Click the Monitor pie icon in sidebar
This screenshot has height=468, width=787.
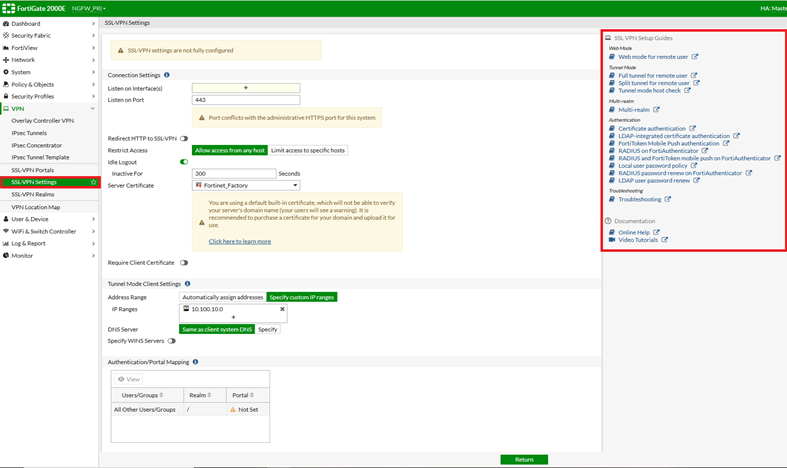pyautogui.click(x=6, y=256)
